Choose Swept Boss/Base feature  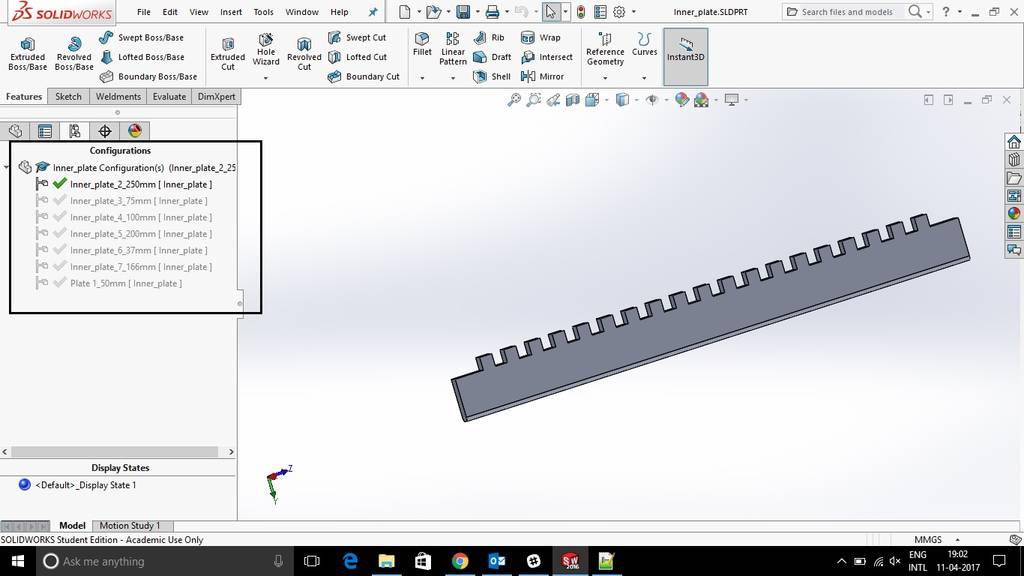pyautogui.click(x=142, y=37)
